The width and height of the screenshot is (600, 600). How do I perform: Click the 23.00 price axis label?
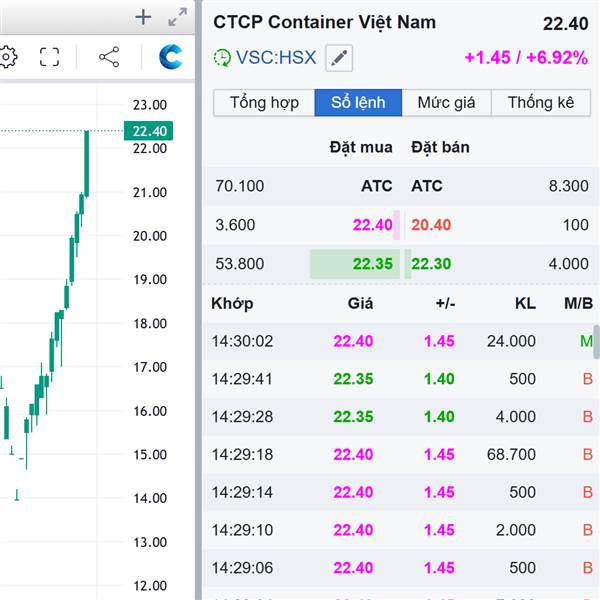150,105
